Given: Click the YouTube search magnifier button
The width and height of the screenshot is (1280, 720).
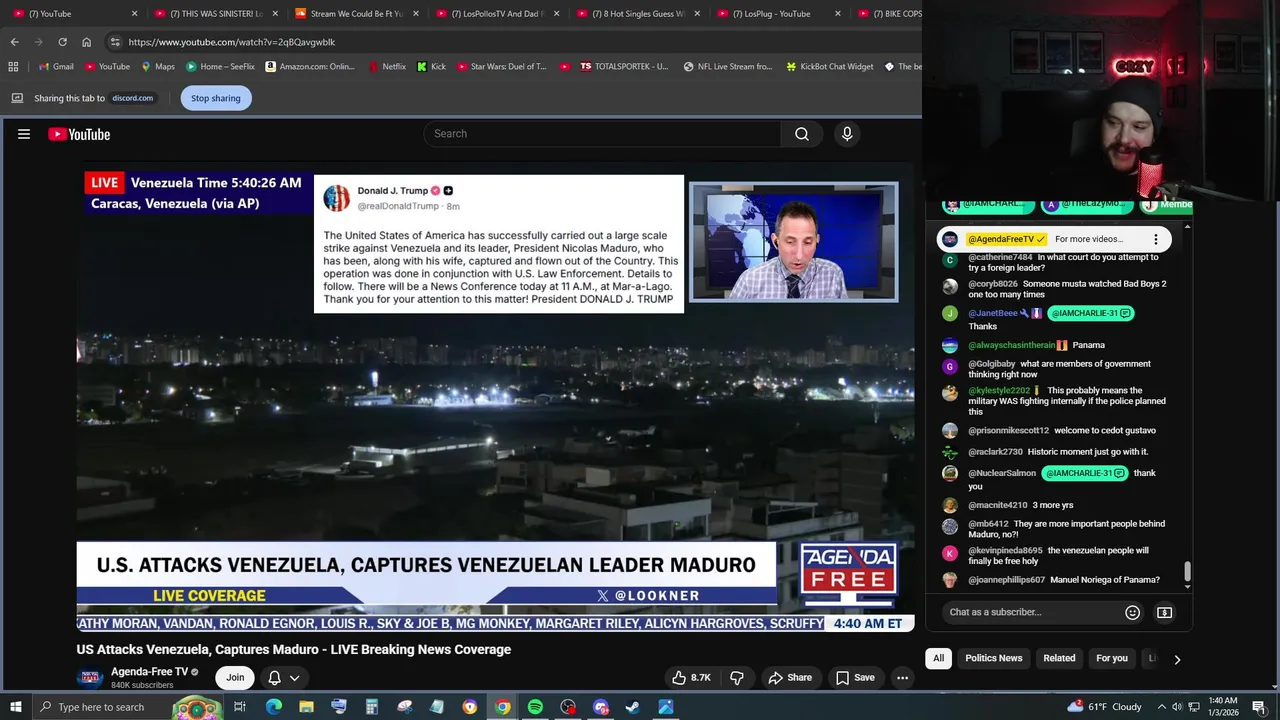Looking at the screenshot, I should click(802, 134).
